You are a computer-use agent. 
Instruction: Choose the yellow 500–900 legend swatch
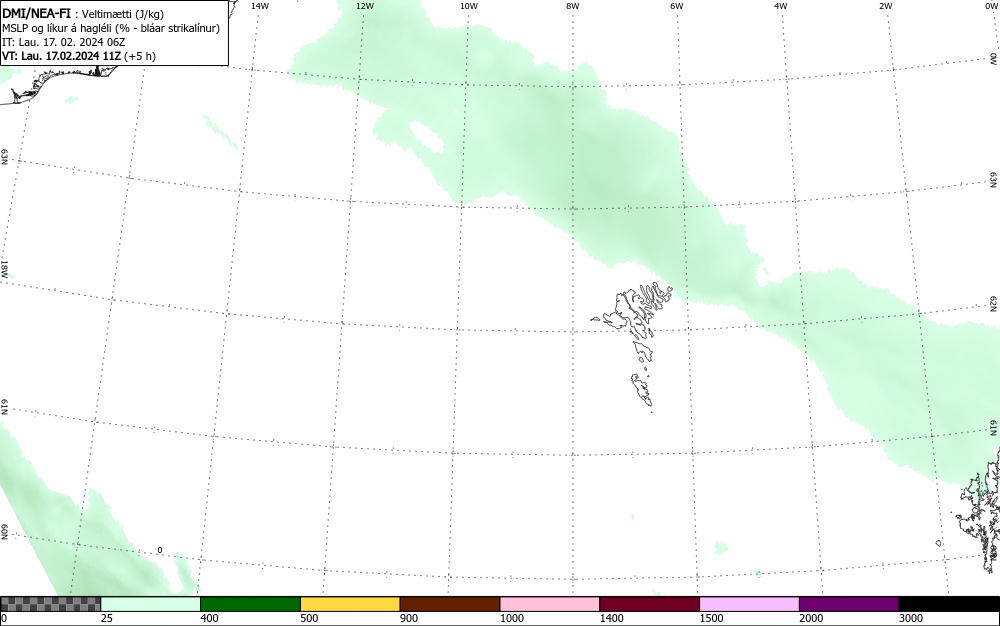click(x=350, y=604)
